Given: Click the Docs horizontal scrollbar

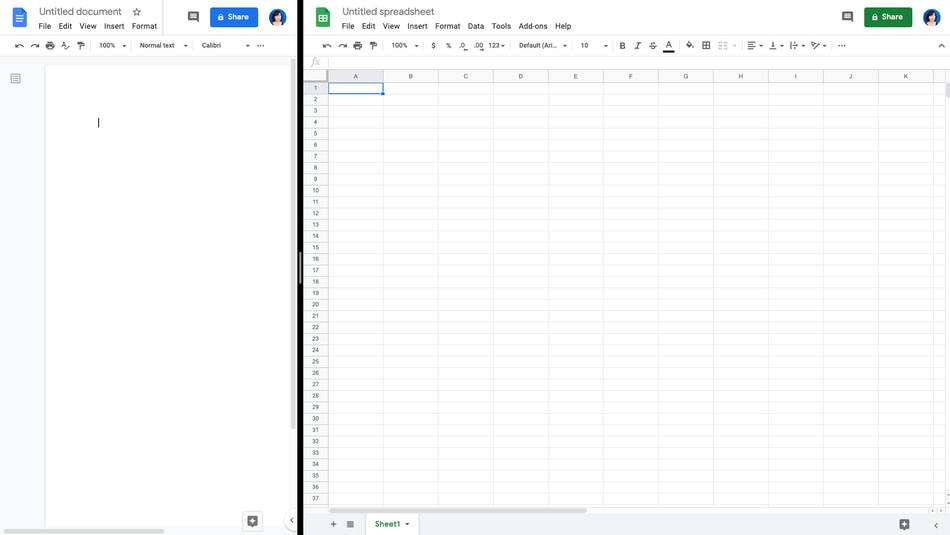Looking at the screenshot, I should (x=84, y=531).
